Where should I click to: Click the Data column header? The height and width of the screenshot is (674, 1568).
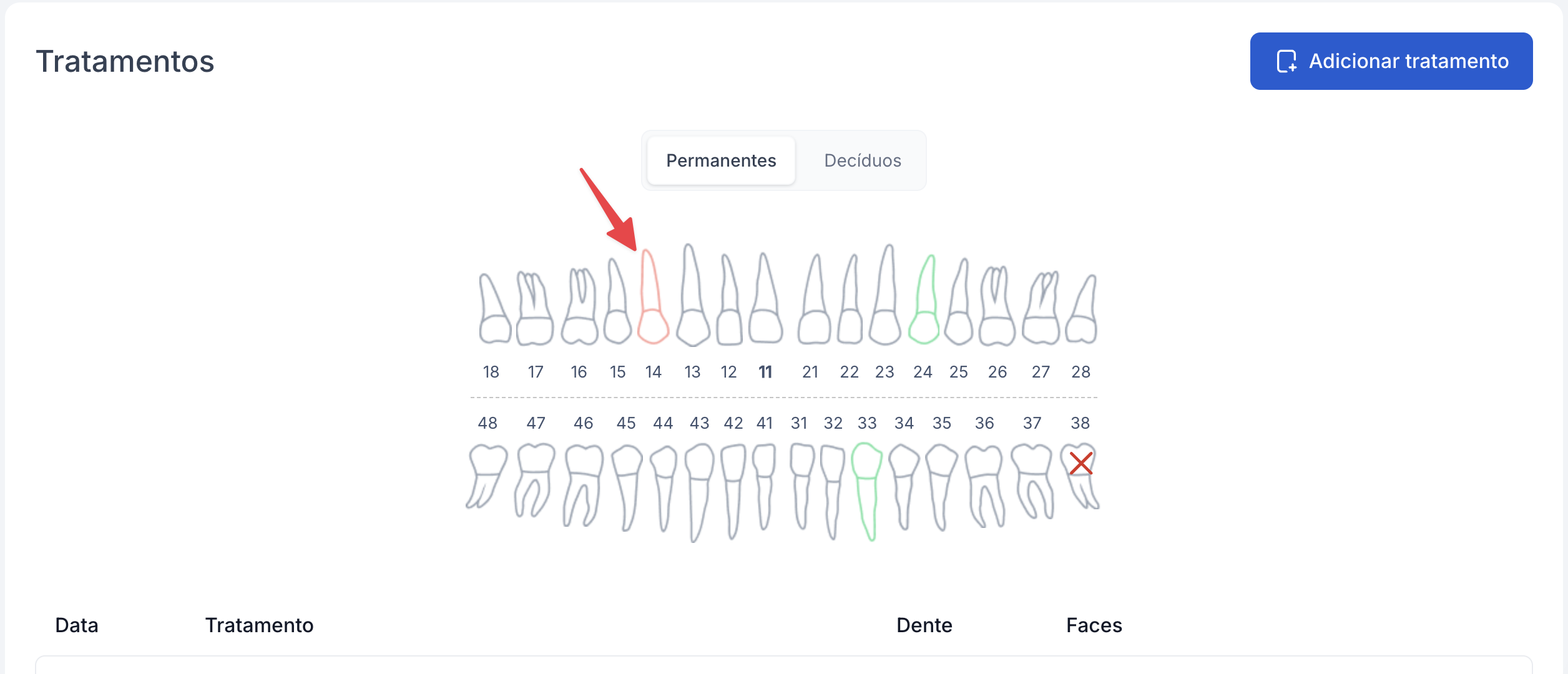[x=77, y=625]
